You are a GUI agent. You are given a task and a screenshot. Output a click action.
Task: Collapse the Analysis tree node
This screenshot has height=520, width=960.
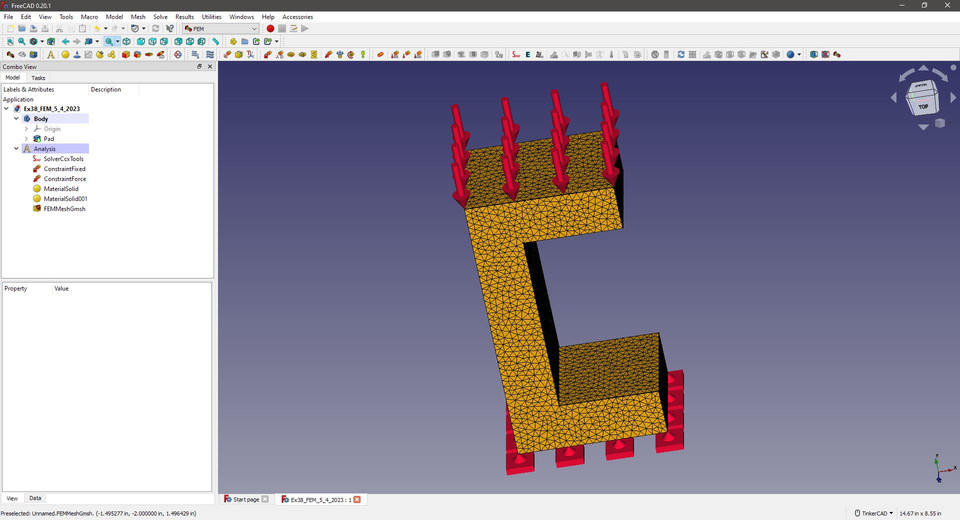[x=17, y=148]
